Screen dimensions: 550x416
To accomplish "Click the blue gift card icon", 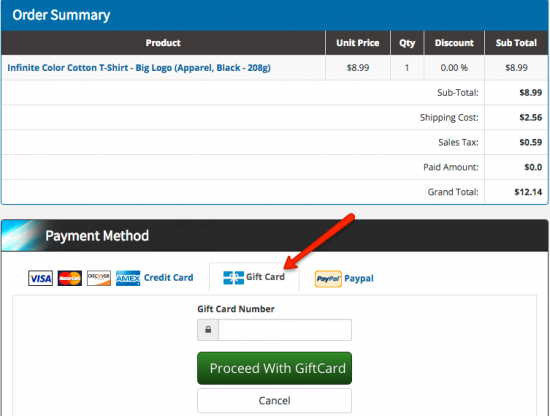I will tap(233, 278).
